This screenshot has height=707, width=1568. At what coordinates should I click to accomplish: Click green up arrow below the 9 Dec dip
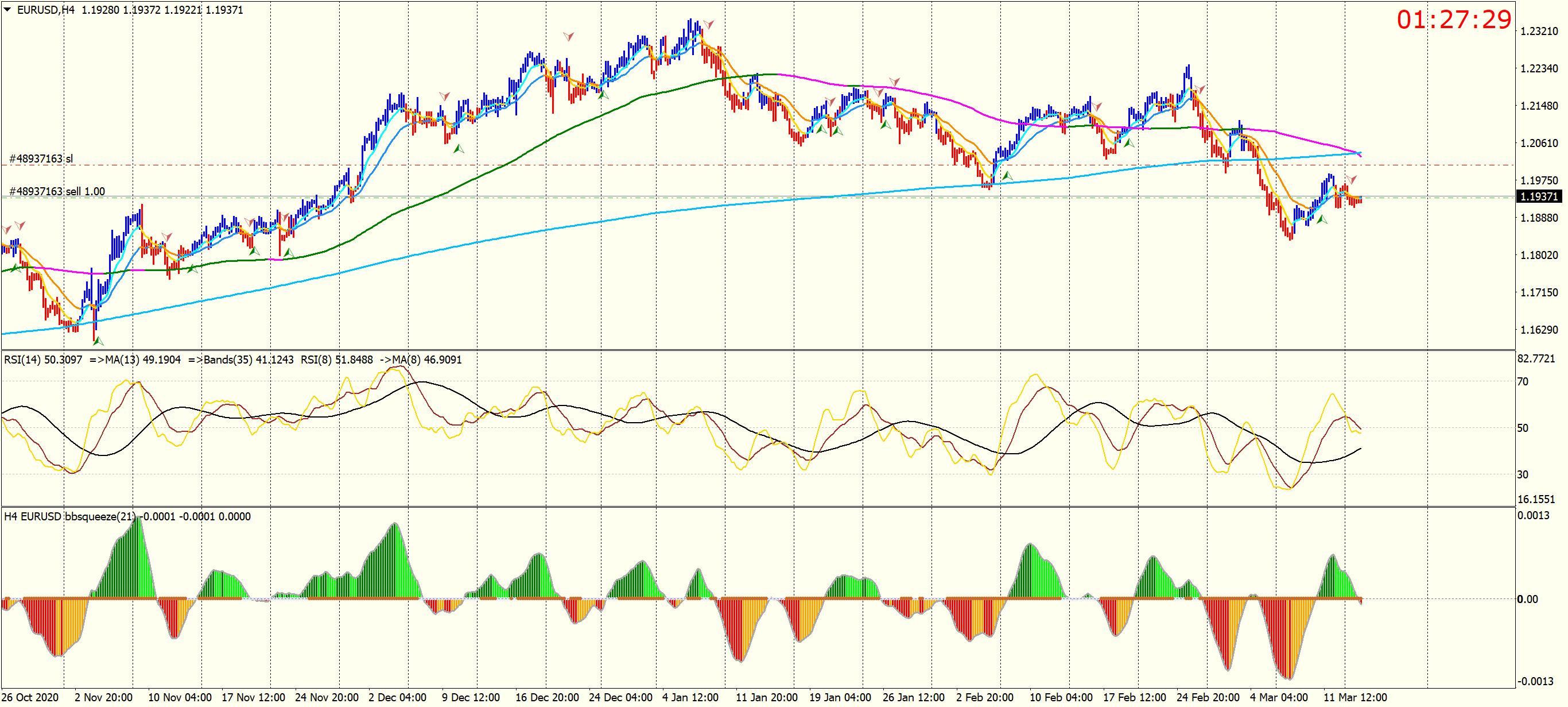pos(459,149)
